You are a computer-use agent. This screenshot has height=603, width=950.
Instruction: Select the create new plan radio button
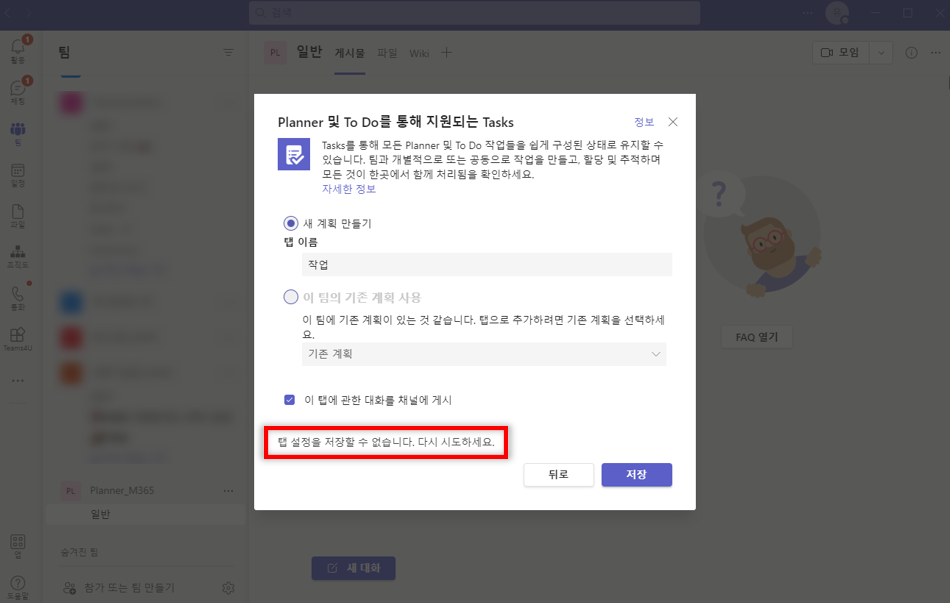(x=291, y=224)
